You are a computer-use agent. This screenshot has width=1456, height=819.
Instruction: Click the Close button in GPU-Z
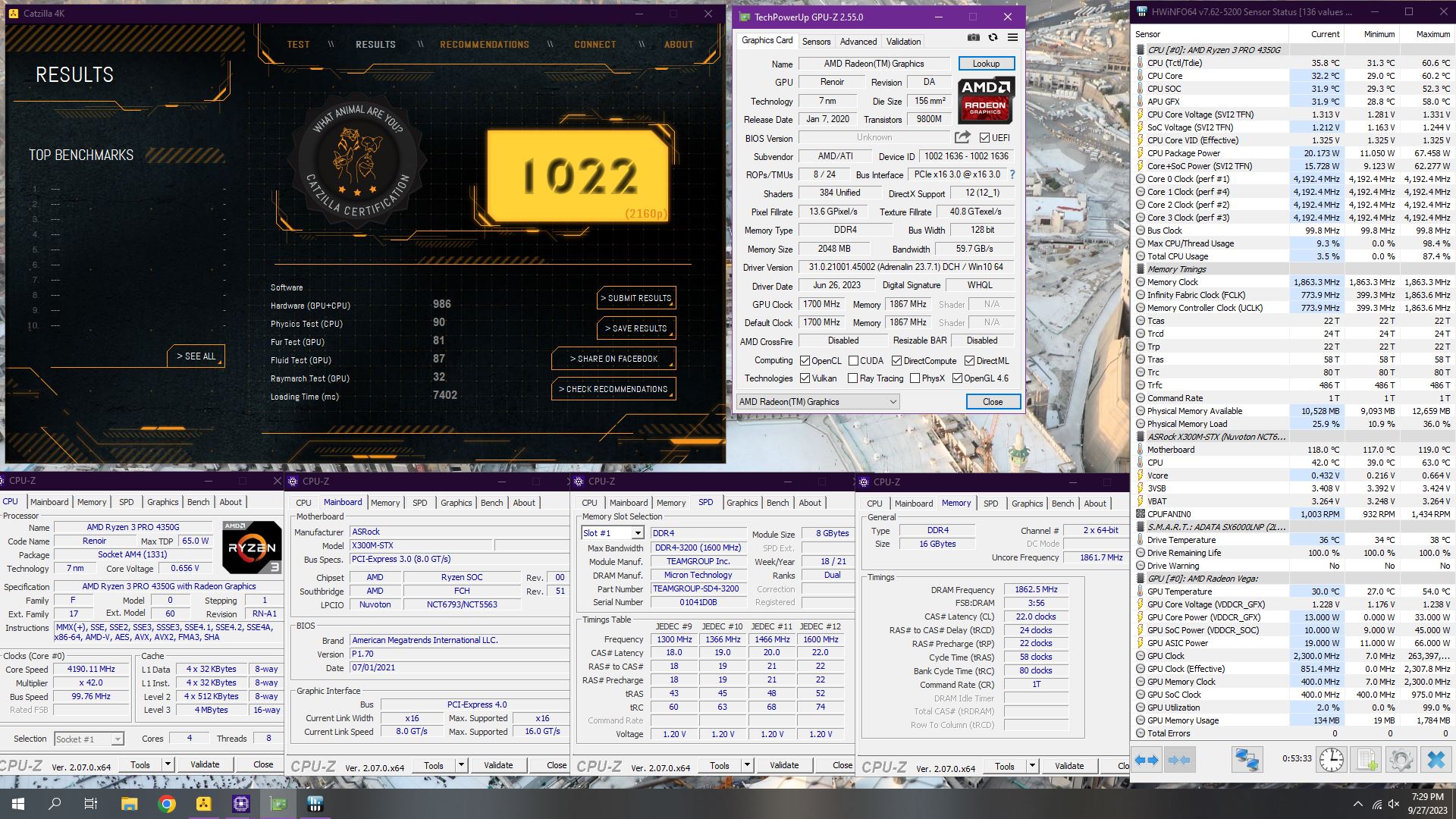[x=993, y=402]
